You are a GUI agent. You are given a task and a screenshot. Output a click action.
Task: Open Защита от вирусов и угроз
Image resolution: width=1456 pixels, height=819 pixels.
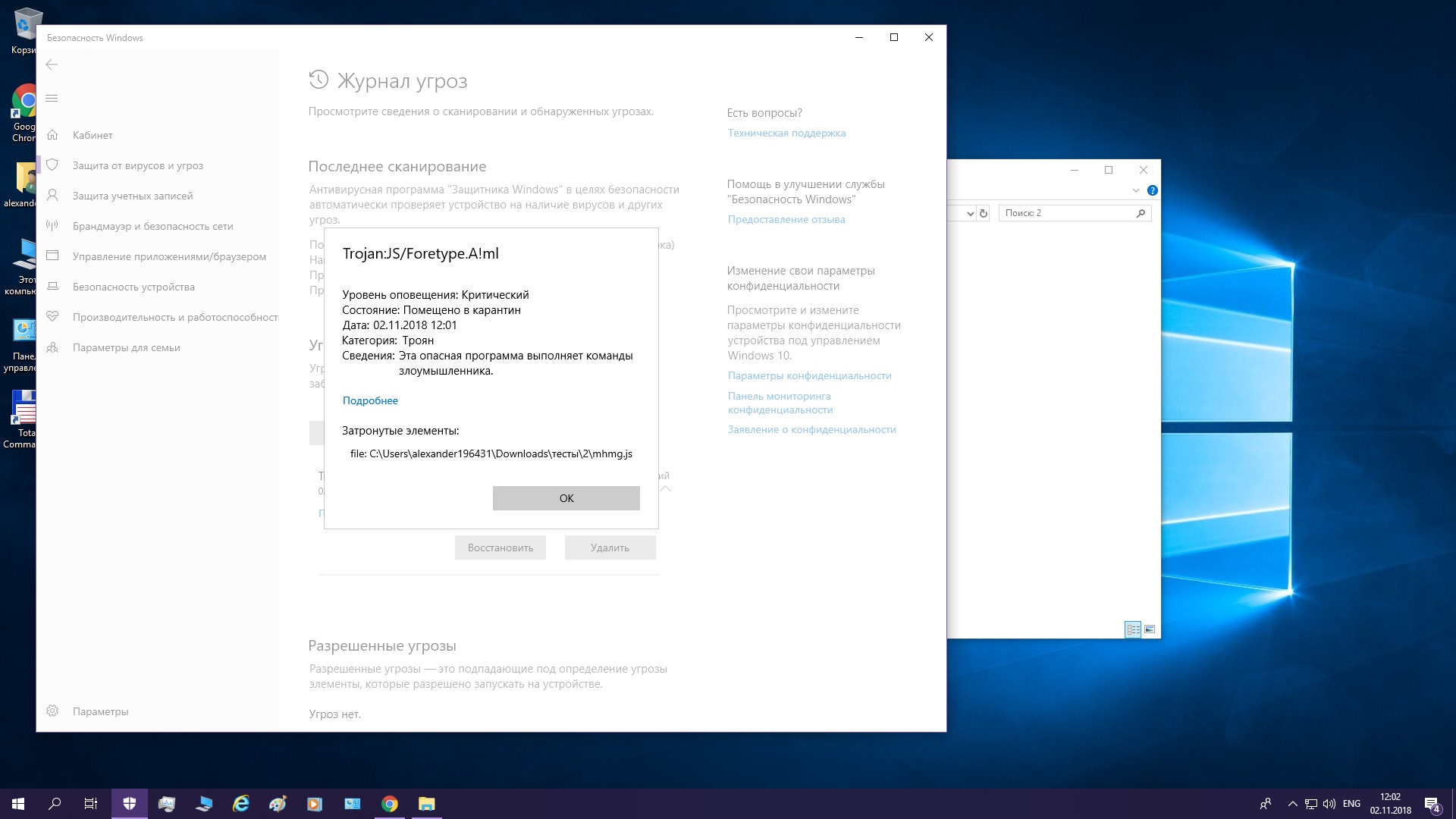[137, 165]
